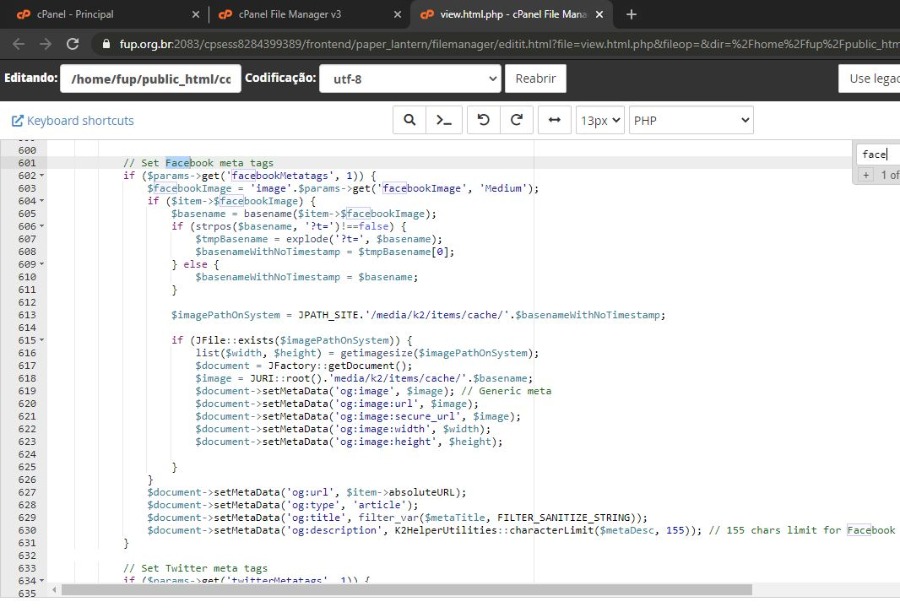
Task: Open the PHP language mode dropdown
Action: [691, 120]
